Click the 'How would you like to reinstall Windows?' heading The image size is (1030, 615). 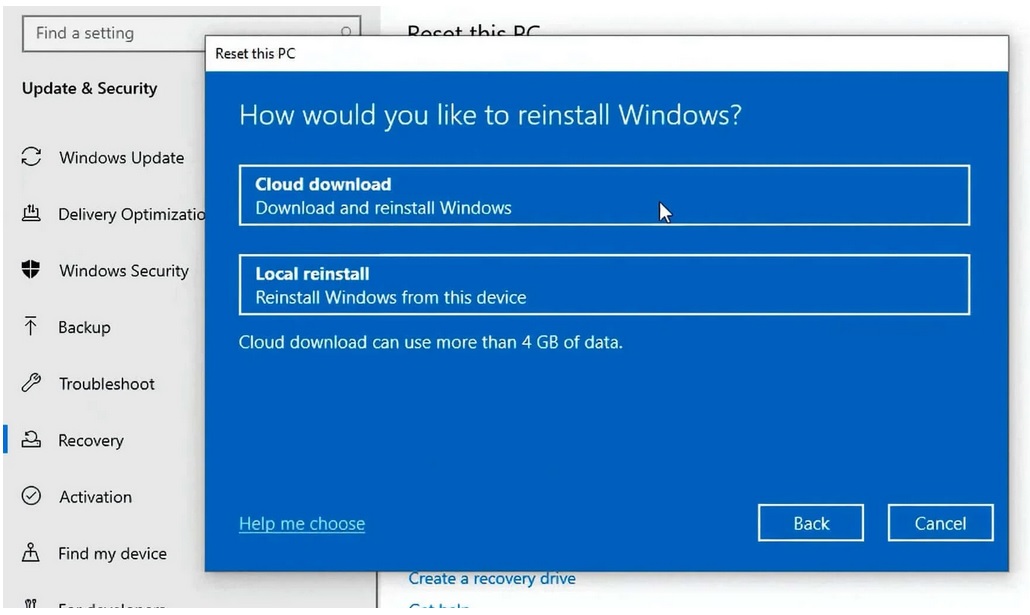click(x=490, y=115)
